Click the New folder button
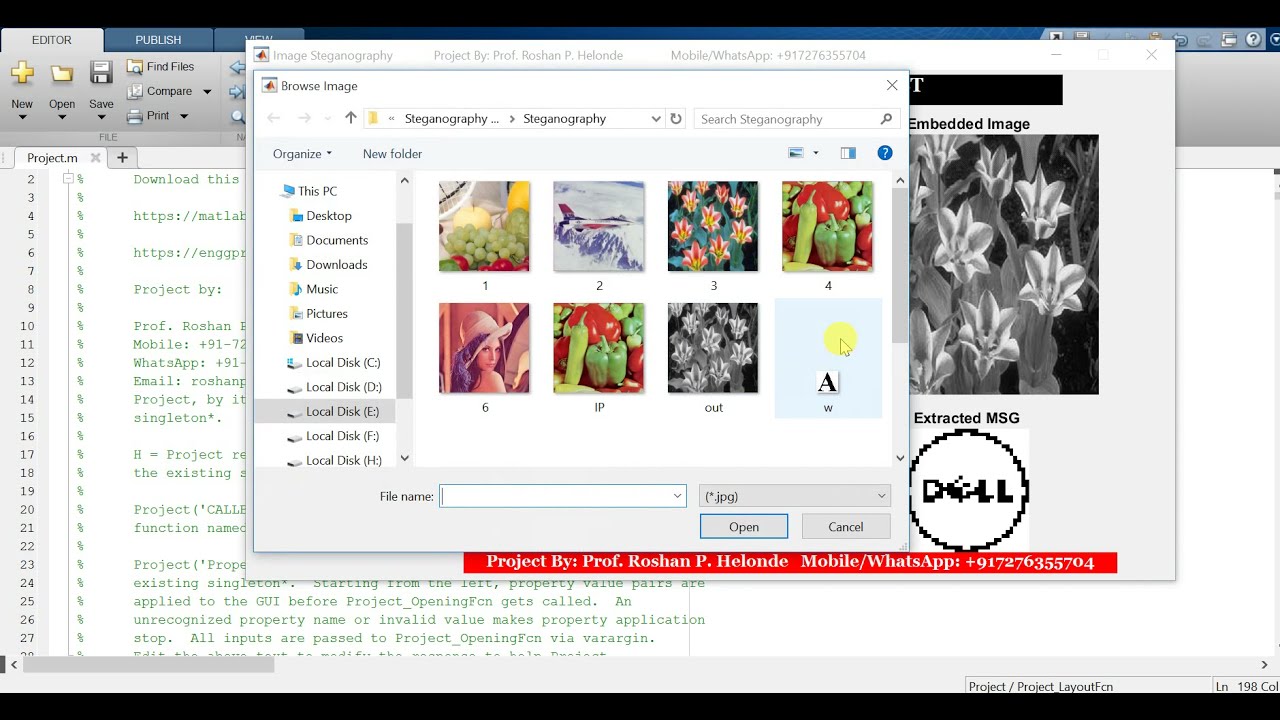 click(x=392, y=154)
